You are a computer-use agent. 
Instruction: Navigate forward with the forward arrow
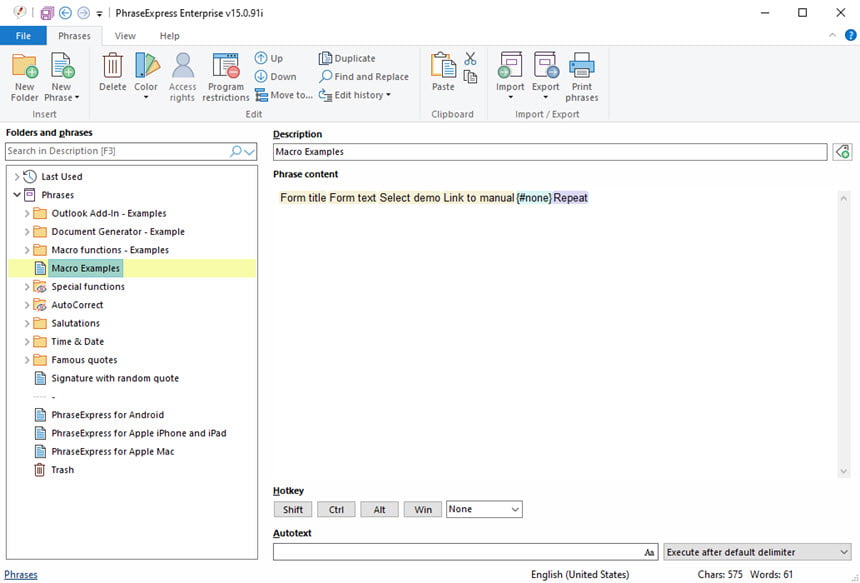pos(83,13)
